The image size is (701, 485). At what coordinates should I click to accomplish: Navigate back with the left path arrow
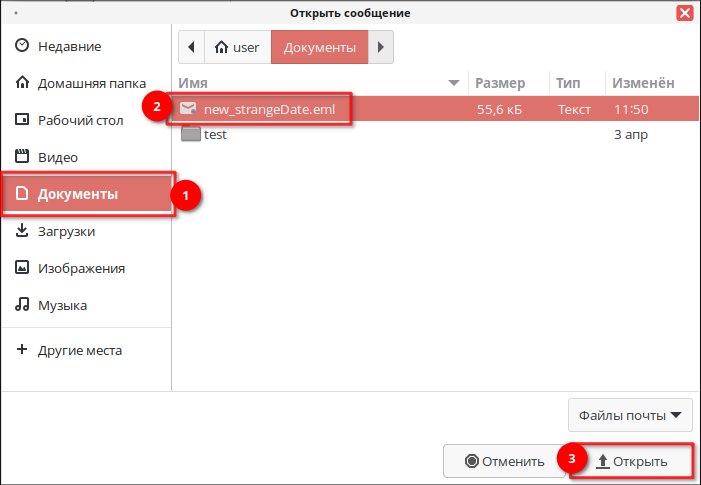tap(191, 47)
